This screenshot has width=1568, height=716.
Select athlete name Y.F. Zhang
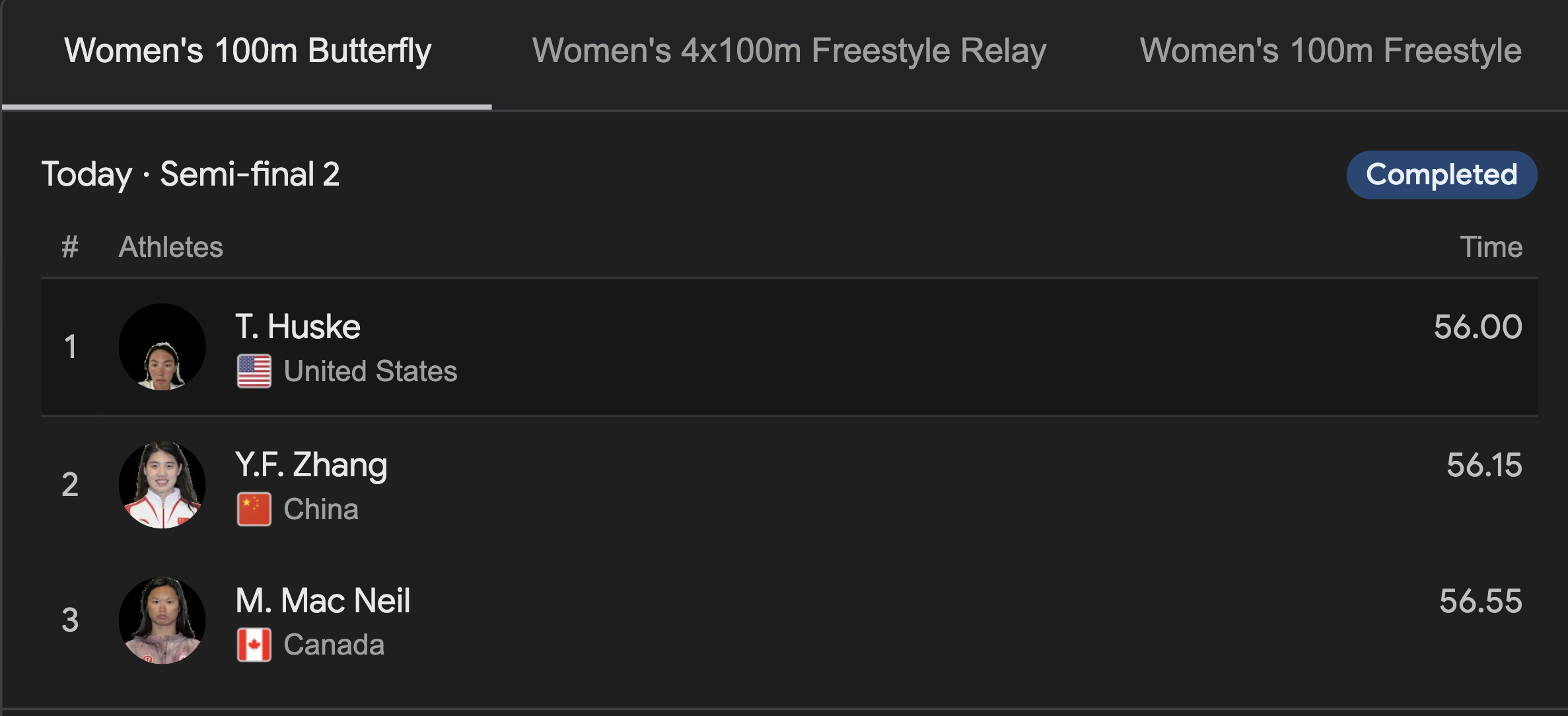tap(311, 465)
